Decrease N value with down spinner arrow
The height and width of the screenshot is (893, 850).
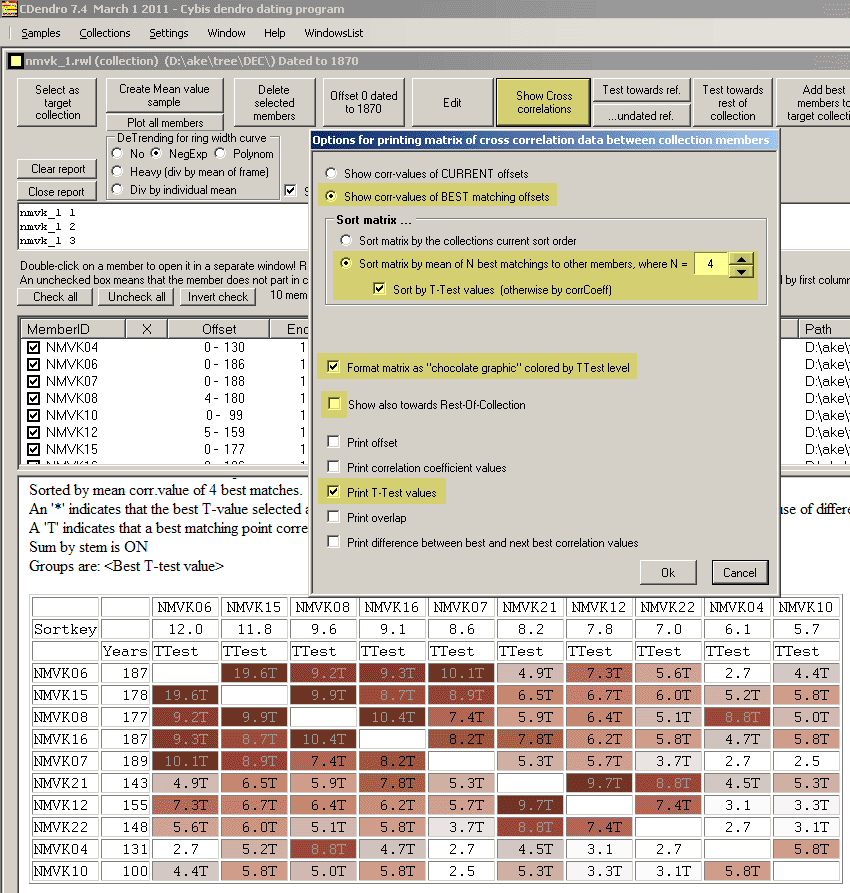click(741, 271)
